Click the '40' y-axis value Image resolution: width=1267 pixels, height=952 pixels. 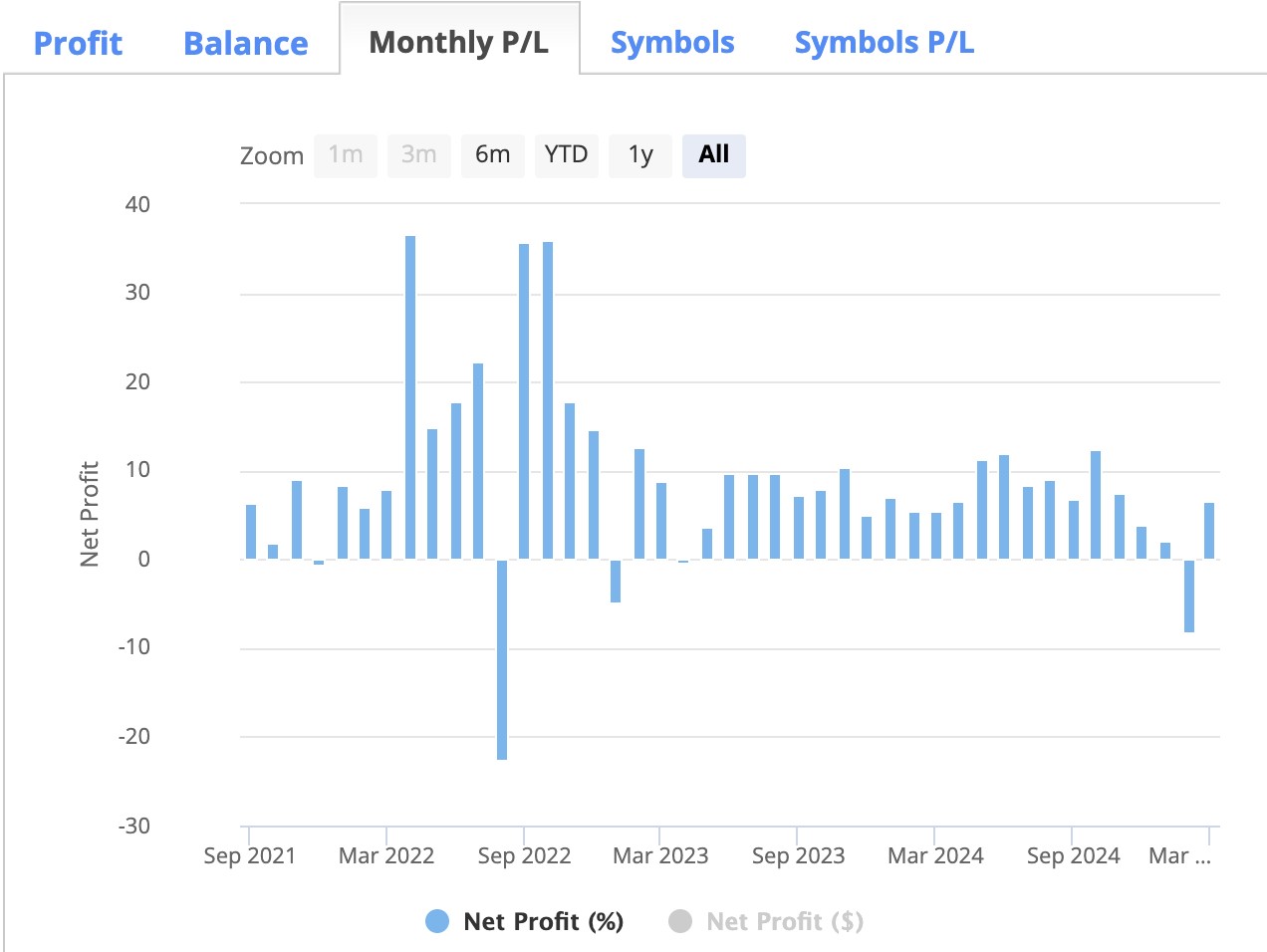pos(137,204)
